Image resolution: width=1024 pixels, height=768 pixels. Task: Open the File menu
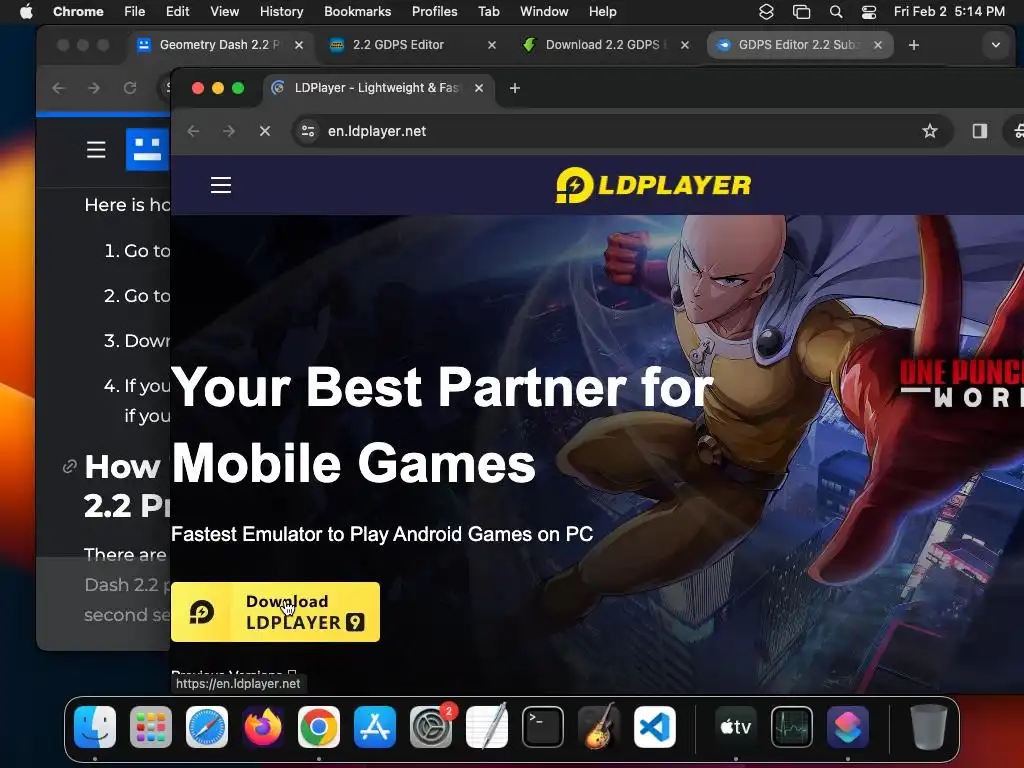point(135,12)
